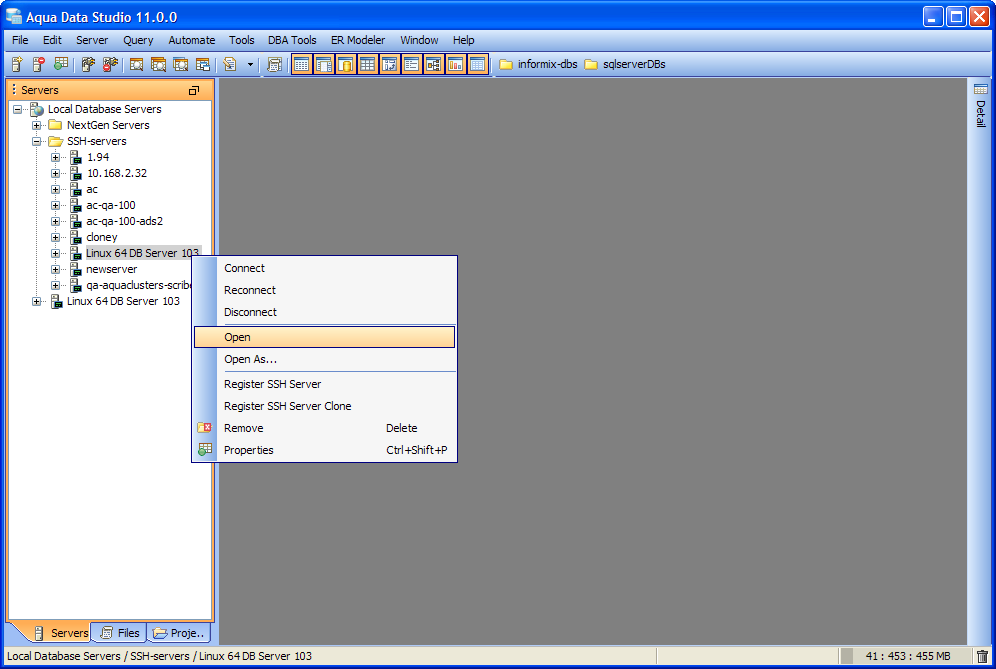Open the ER Modeler menu
The height and width of the screenshot is (669, 996).
point(358,40)
